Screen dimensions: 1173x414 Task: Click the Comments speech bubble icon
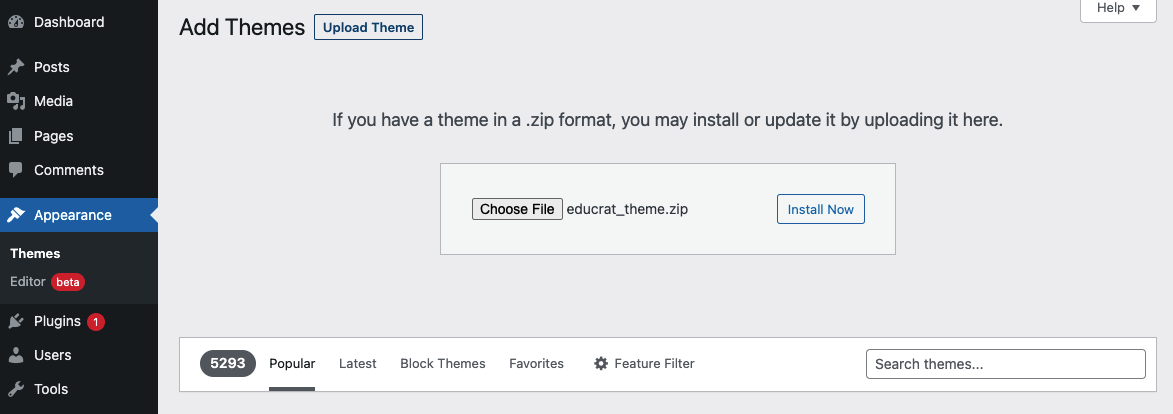pos(16,170)
